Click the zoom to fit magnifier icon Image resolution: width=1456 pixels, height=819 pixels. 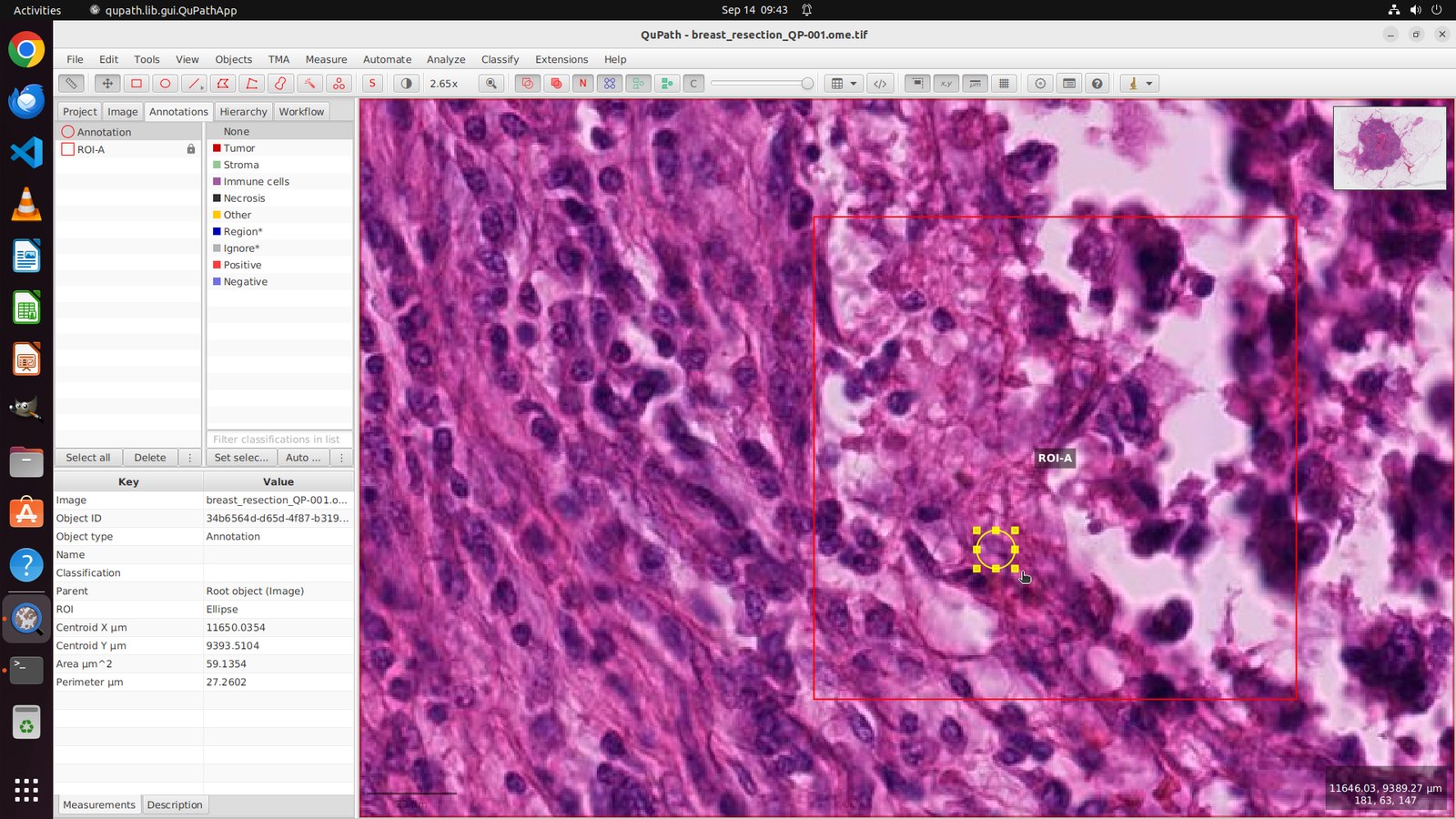491,84
